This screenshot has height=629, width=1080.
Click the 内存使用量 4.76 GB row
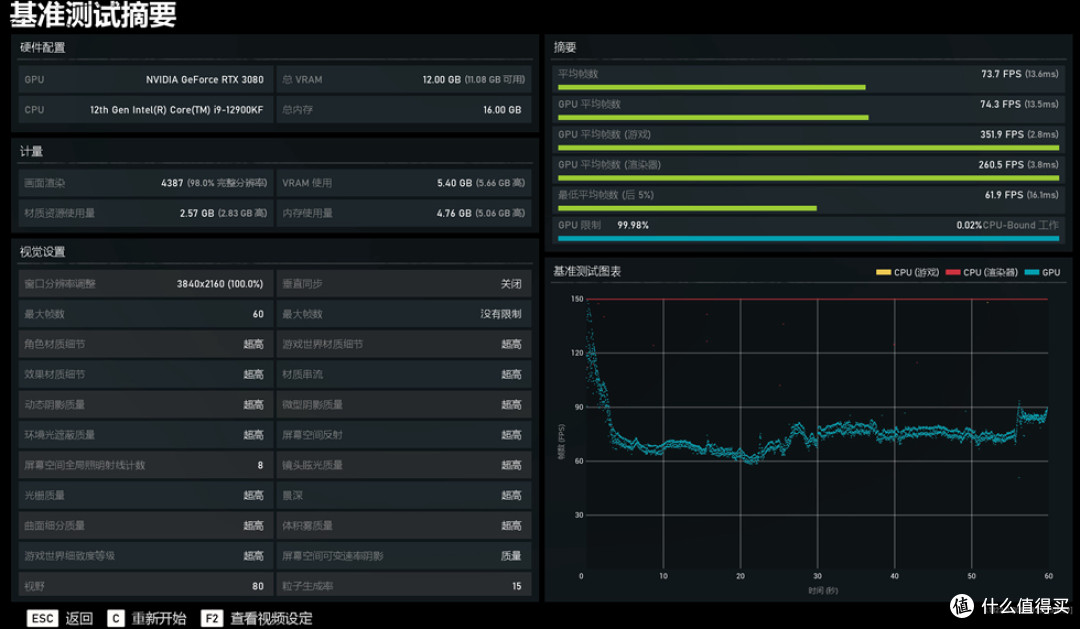[404, 213]
